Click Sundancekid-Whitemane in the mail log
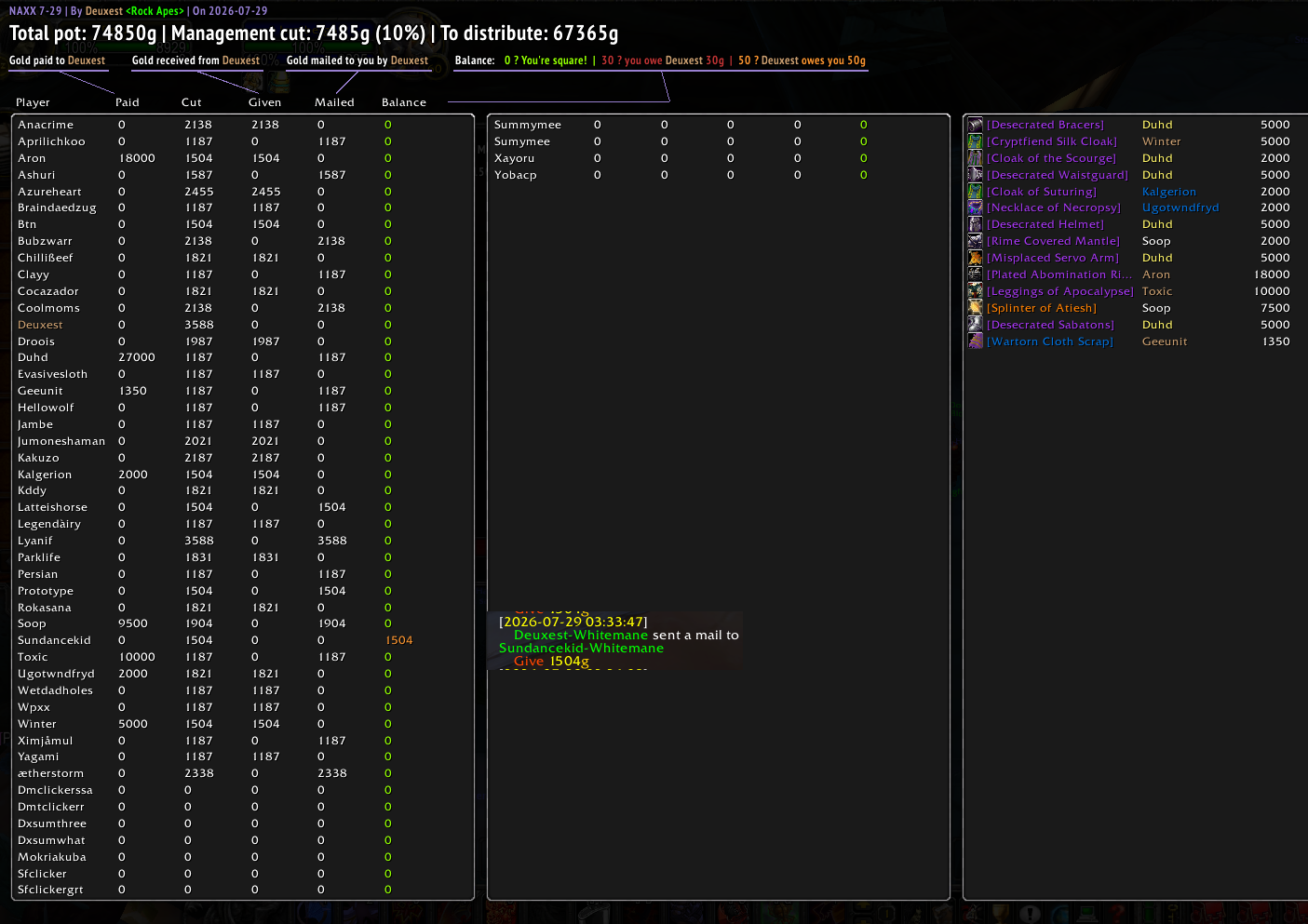The image size is (1308, 924). 581,649
